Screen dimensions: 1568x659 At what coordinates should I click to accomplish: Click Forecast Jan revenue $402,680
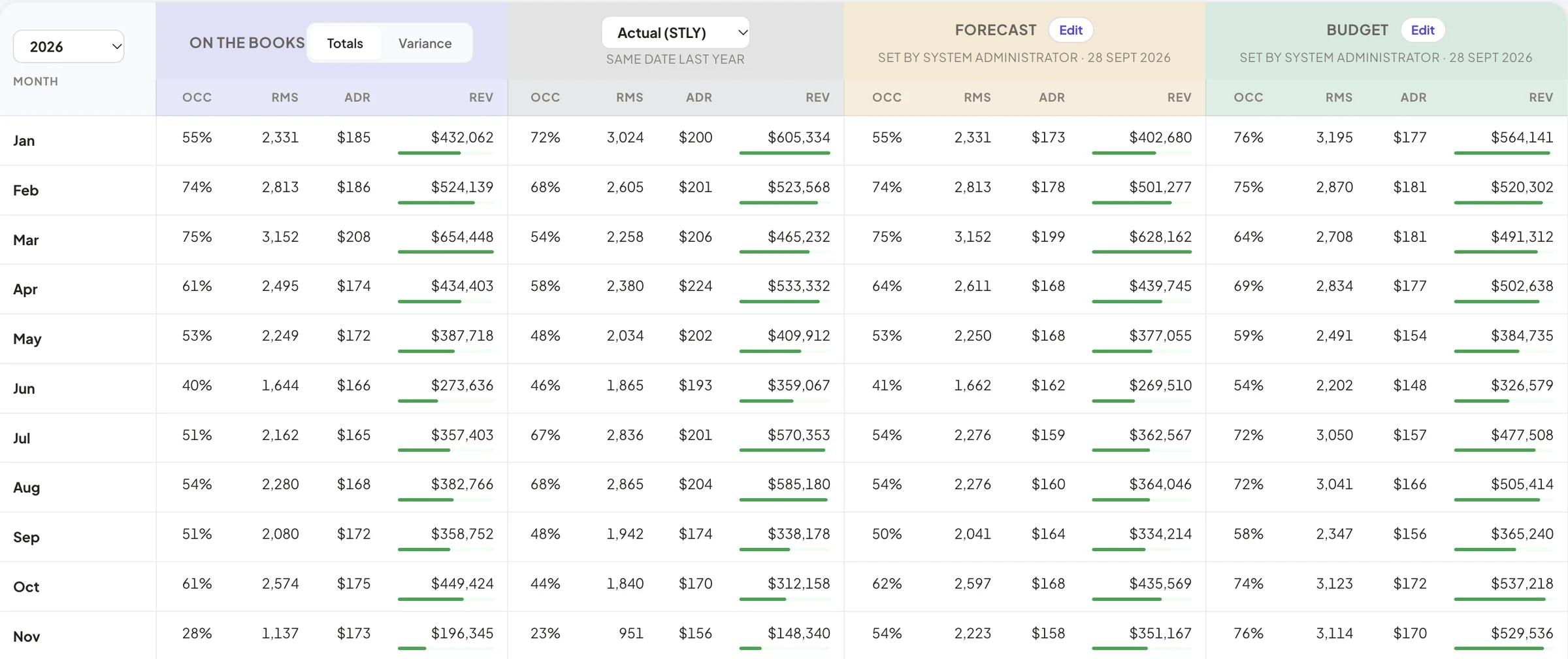pyautogui.click(x=1160, y=137)
